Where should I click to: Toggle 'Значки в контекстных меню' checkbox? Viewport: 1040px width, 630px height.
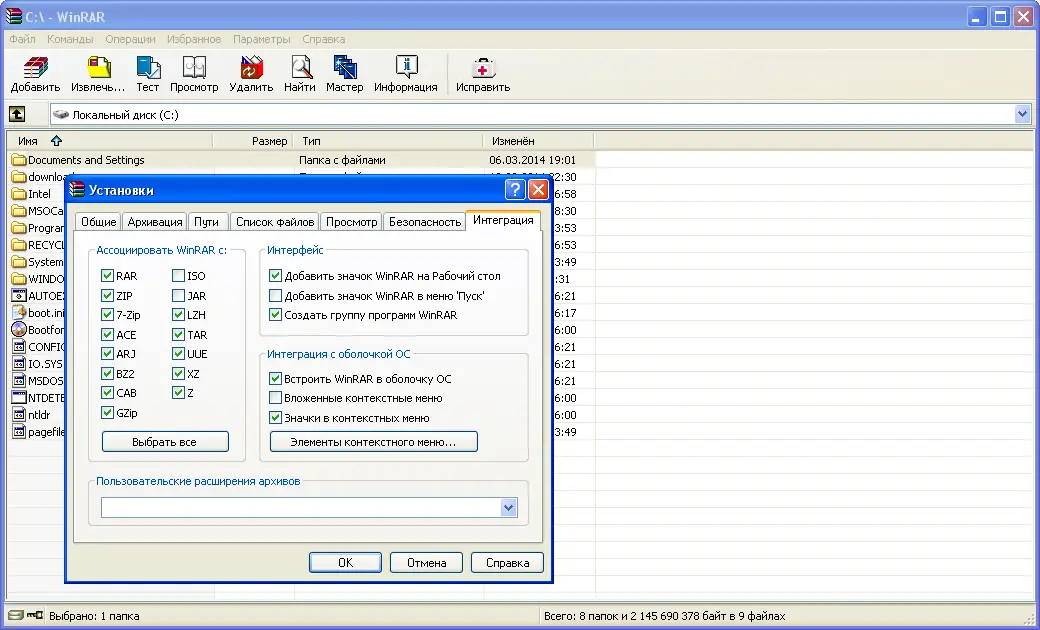pyautogui.click(x=275, y=418)
